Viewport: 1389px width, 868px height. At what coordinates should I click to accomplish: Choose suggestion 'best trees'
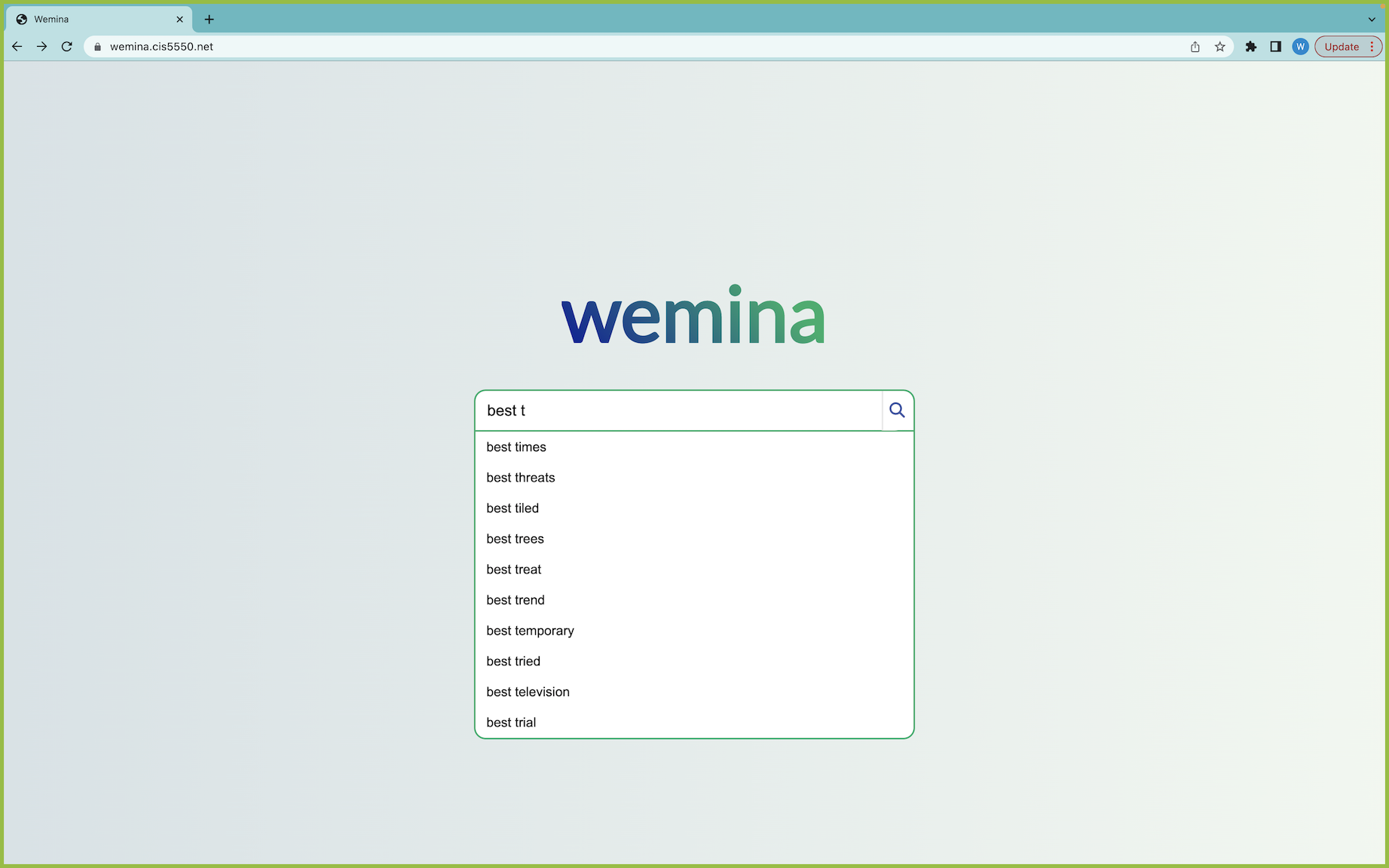[694, 539]
